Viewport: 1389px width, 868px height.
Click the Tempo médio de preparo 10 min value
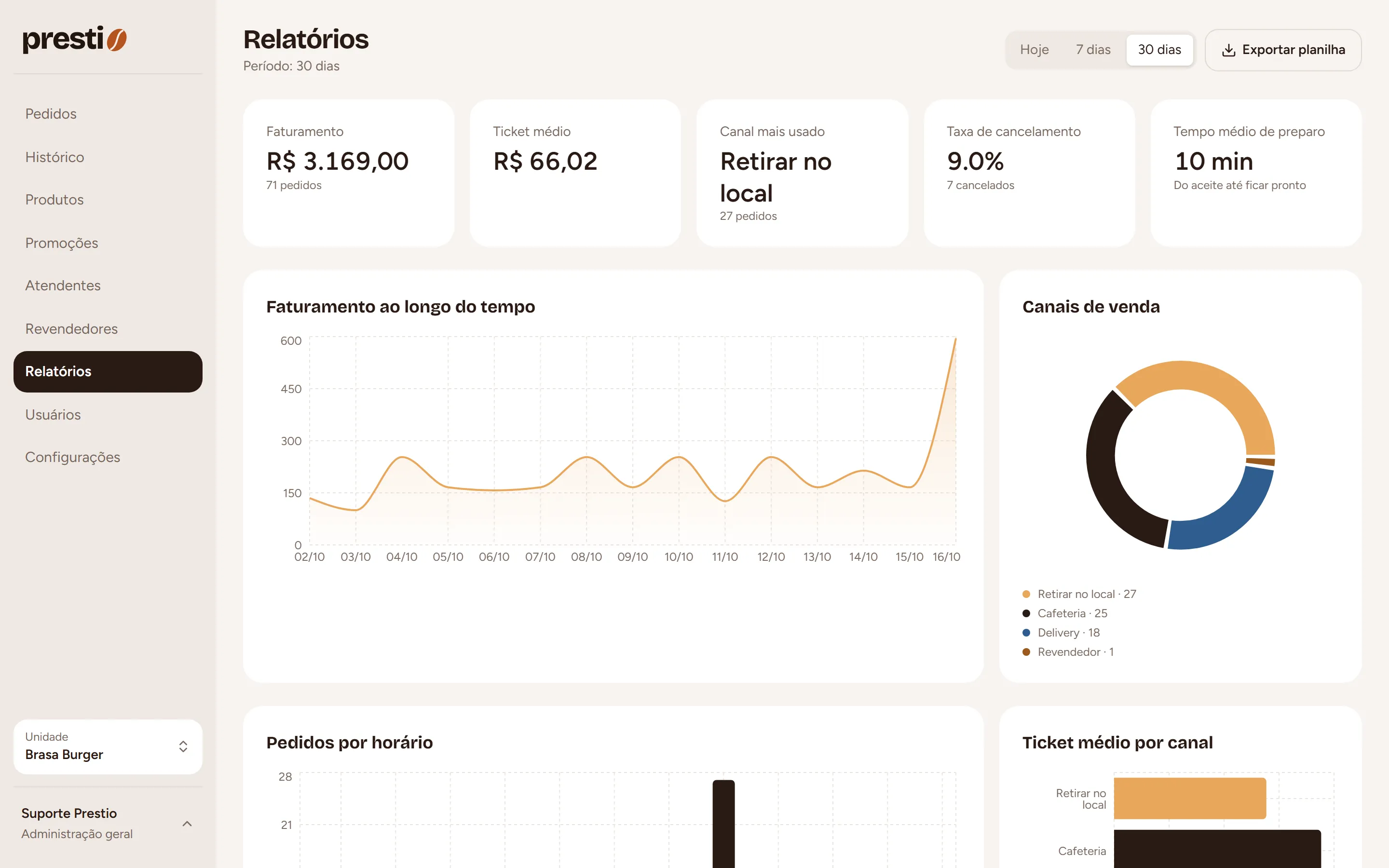[x=1213, y=162]
